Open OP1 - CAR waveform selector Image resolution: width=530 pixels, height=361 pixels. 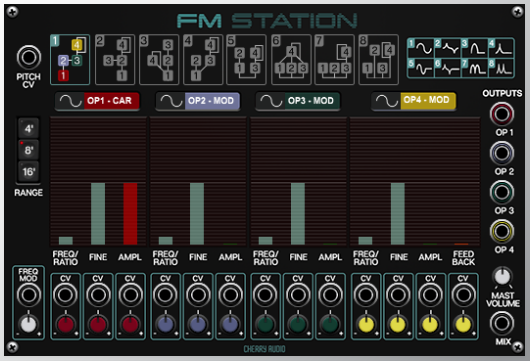[97, 101]
